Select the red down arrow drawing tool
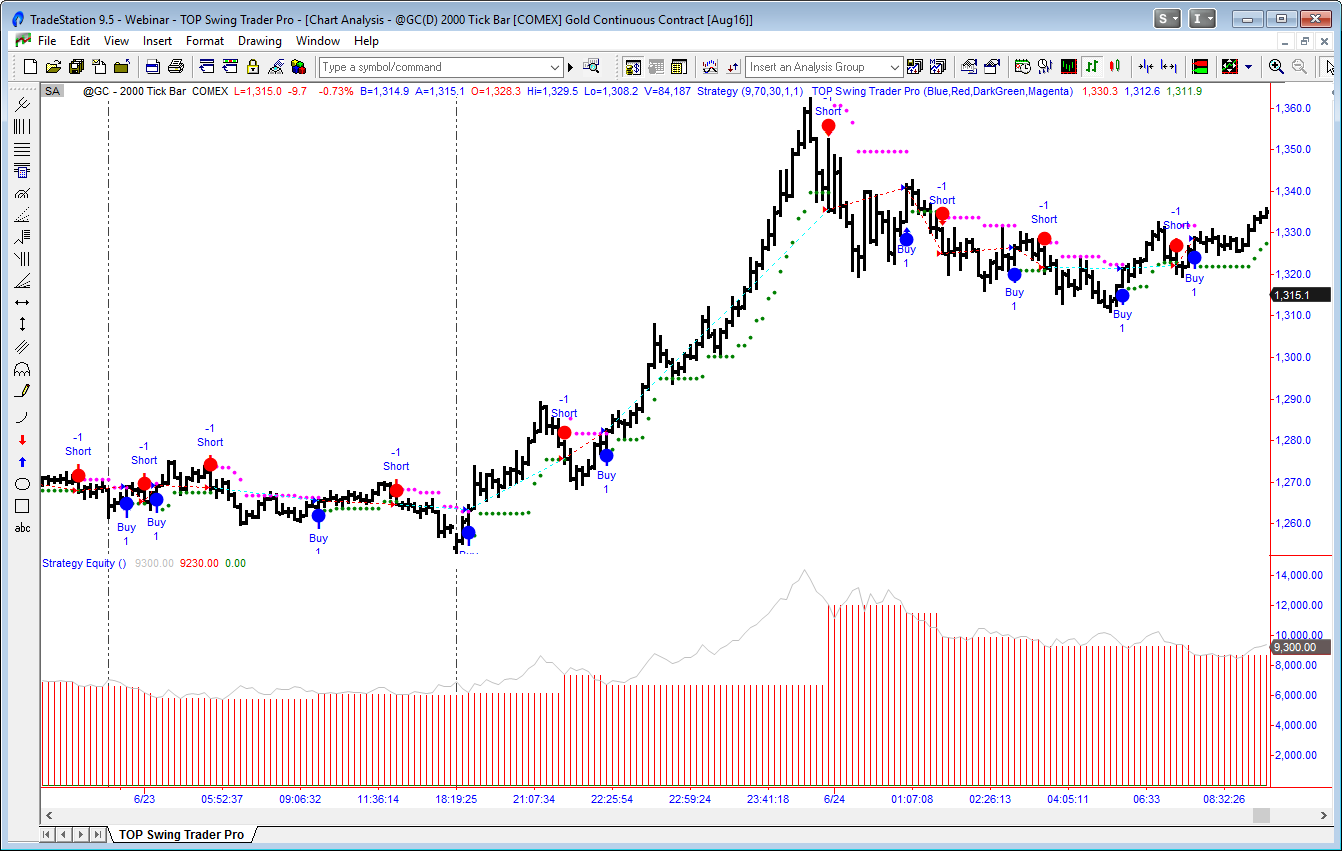1342x851 pixels. (x=22, y=440)
